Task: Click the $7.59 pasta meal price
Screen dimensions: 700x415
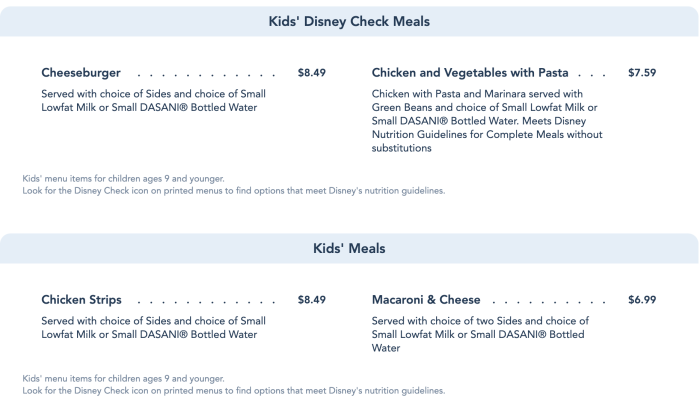Action: [642, 73]
